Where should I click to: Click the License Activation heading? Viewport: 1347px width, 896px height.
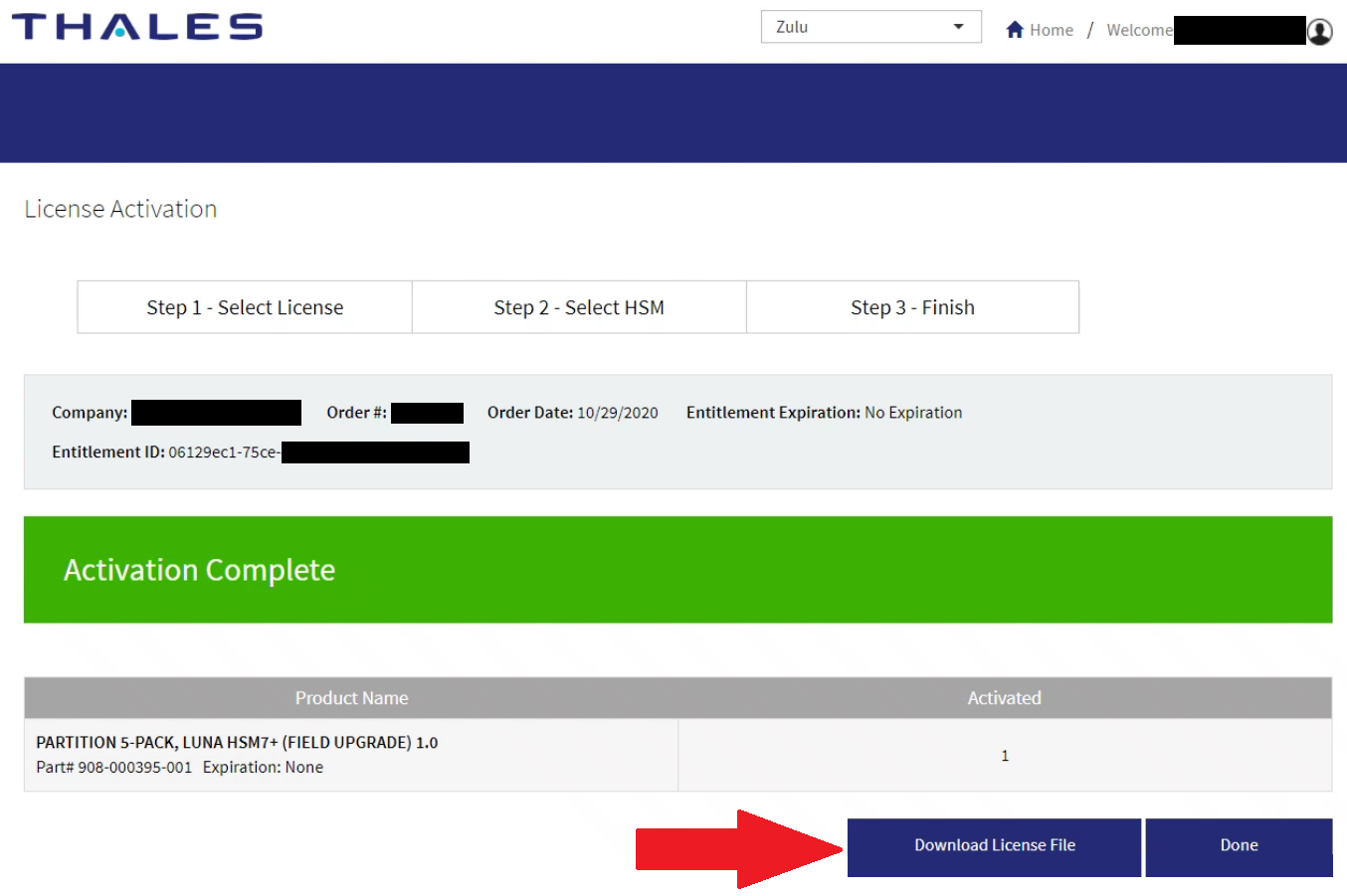point(120,209)
